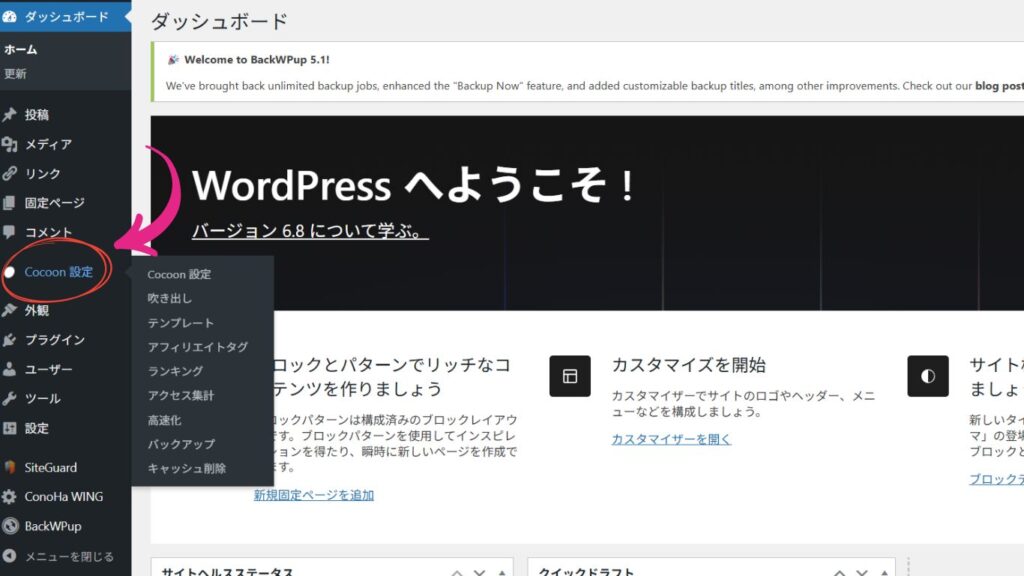Click カスタマイザーを開く link
Screen dimensions: 1024x576
click(671, 439)
